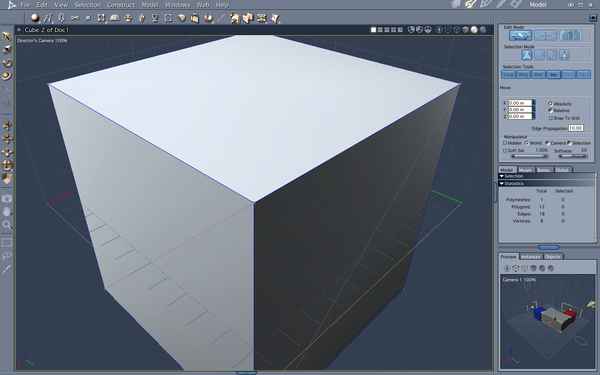The width and height of the screenshot is (600, 375).
Task: Click the X position input field
Action: click(520, 103)
